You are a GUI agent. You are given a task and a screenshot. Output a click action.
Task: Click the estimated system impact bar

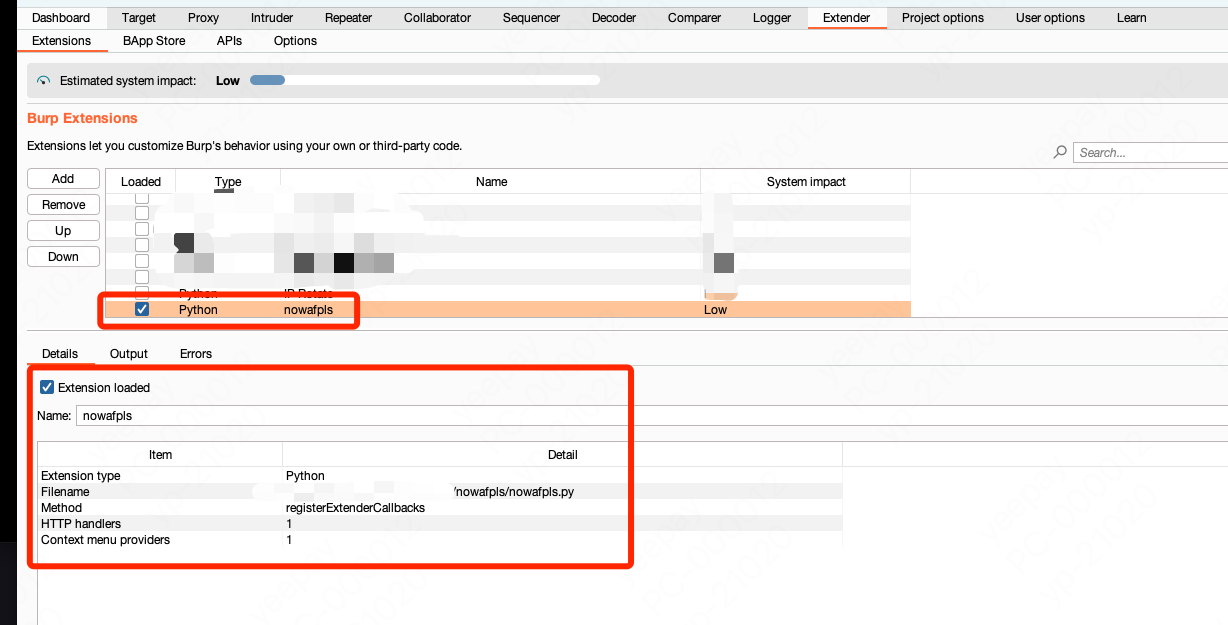pos(424,81)
